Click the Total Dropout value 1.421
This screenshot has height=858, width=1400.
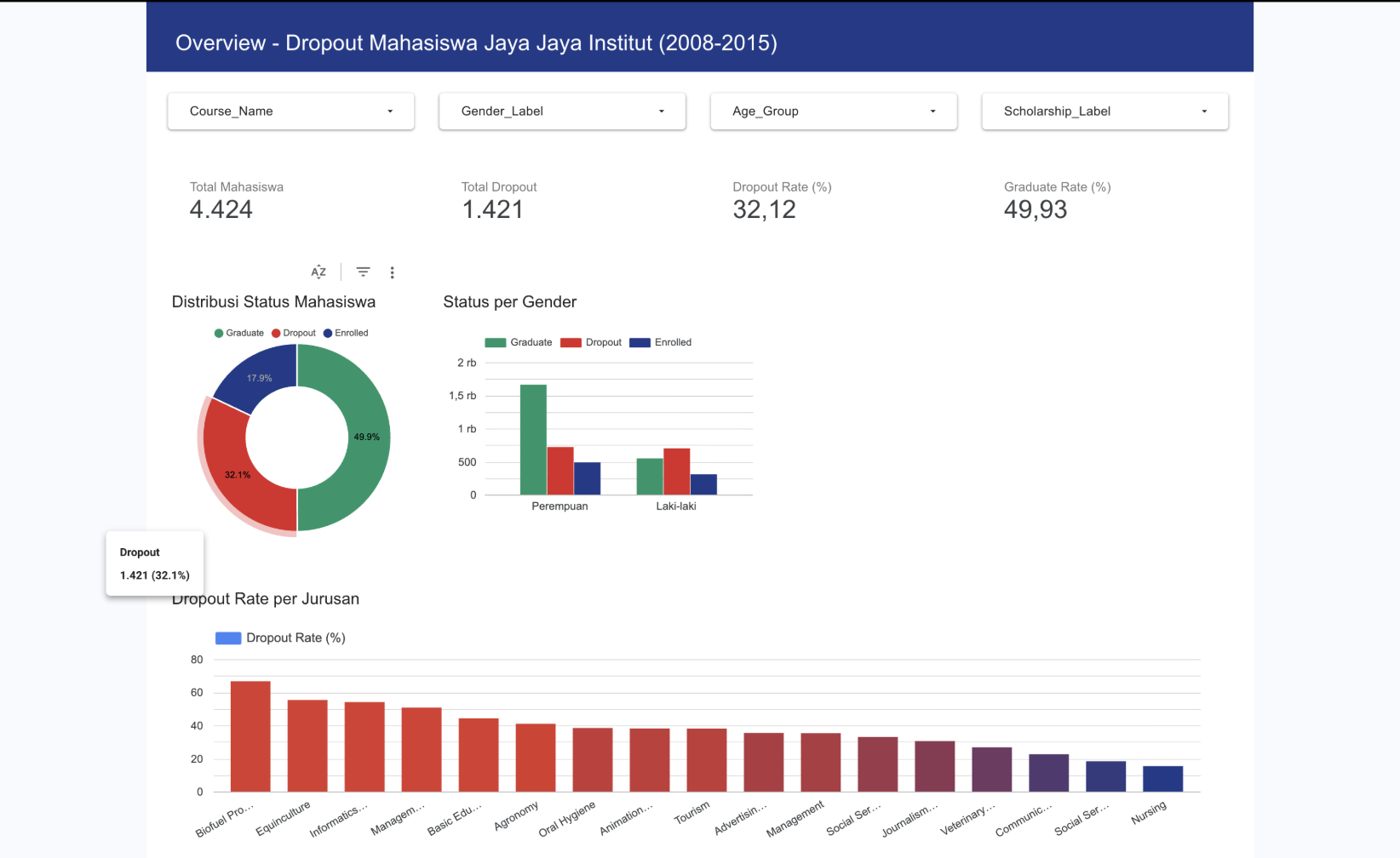pos(492,209)
